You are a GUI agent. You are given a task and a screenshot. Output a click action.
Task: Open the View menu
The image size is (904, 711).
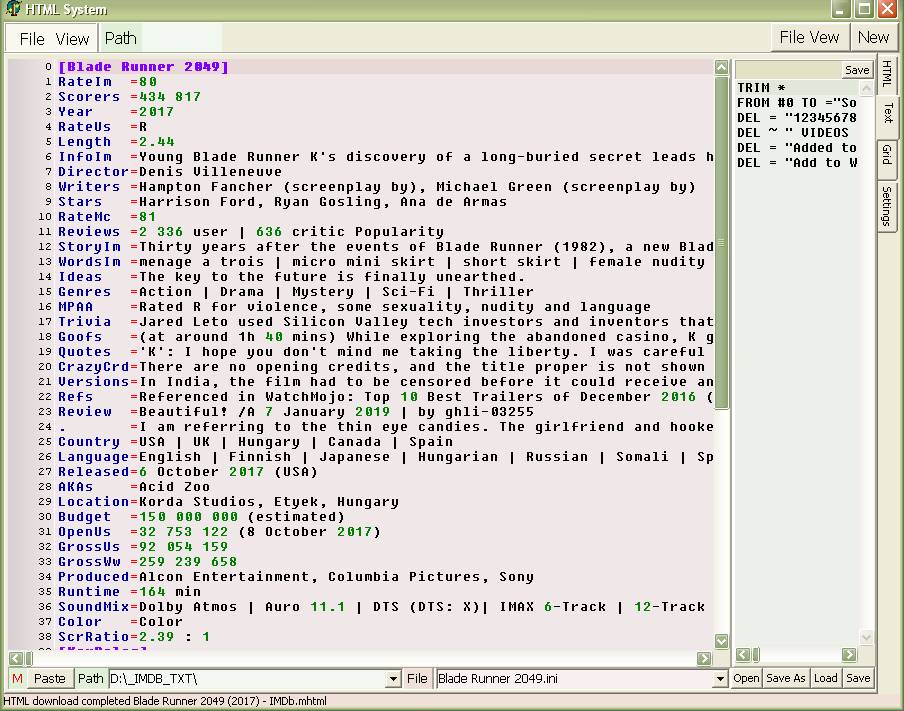coord(72,39)
